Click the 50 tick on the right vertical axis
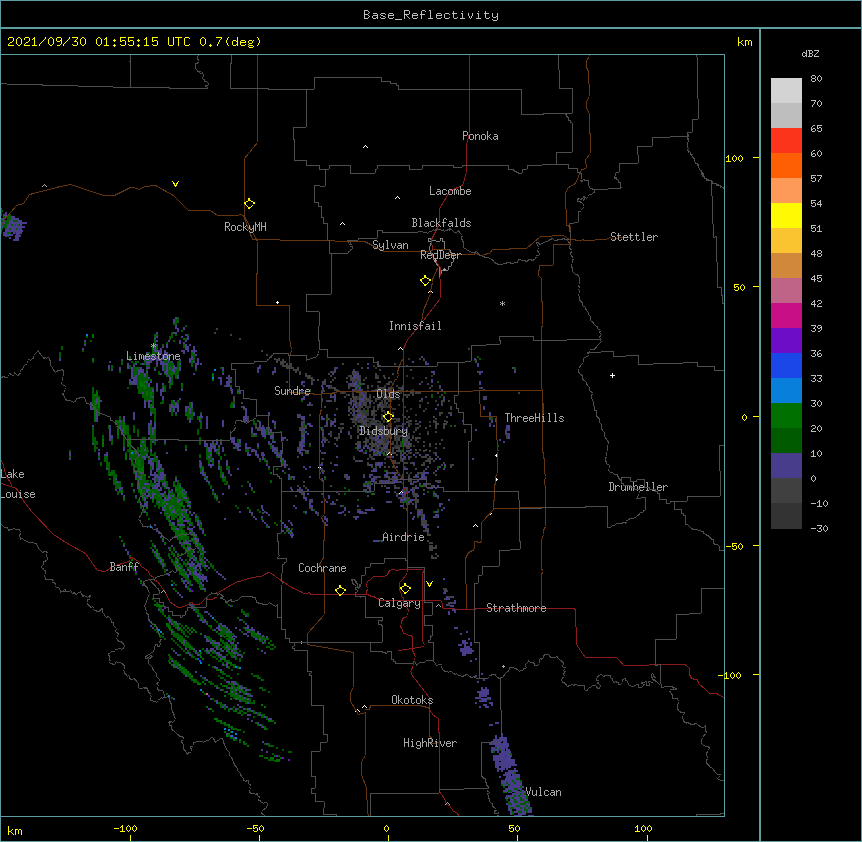This screenshot has height=842, width=862. (739, 287)
